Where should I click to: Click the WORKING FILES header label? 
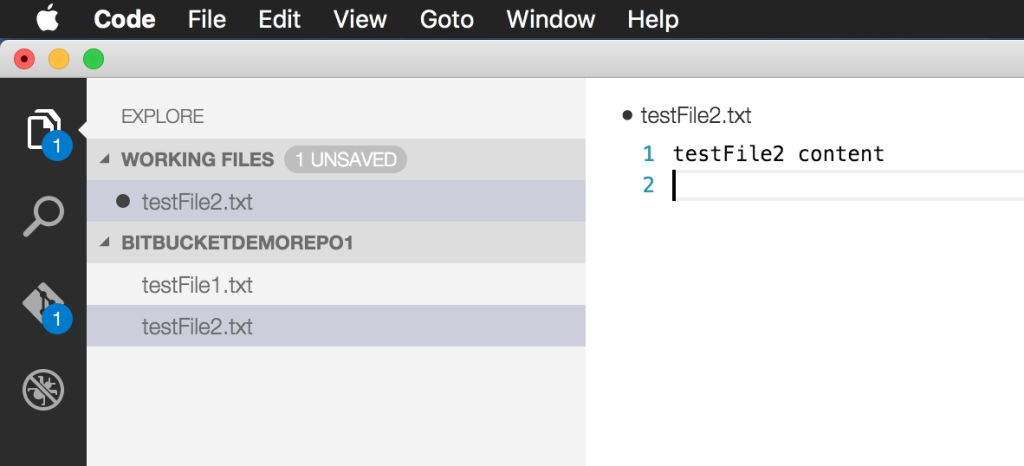[197, 159]
